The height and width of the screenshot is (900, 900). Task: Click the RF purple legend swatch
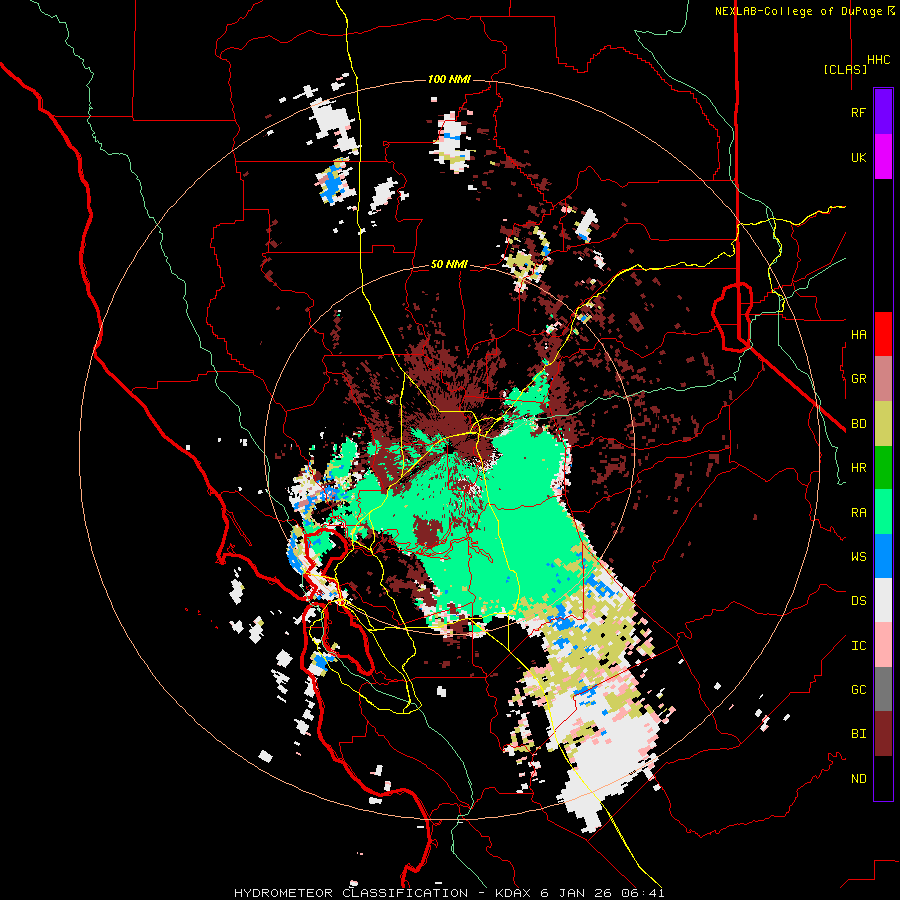[883, 112]
